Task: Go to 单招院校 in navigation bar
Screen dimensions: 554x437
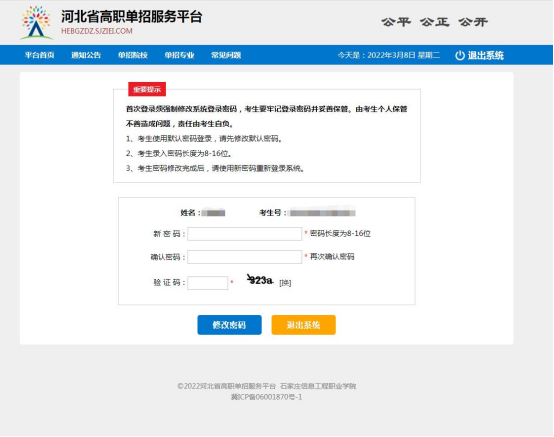Action: pyautogui.click(x=133, y=55)
